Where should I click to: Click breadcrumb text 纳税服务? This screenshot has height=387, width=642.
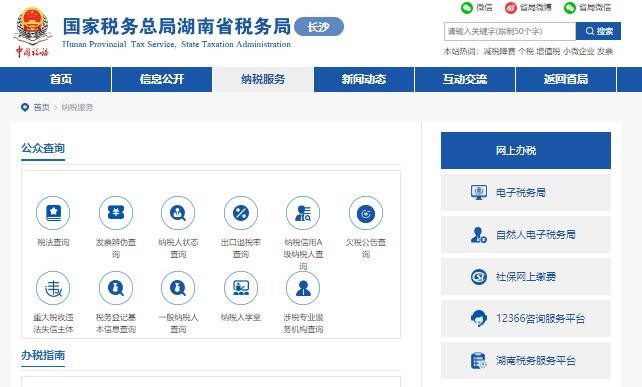pyautogui.click(x=77, y=107)
